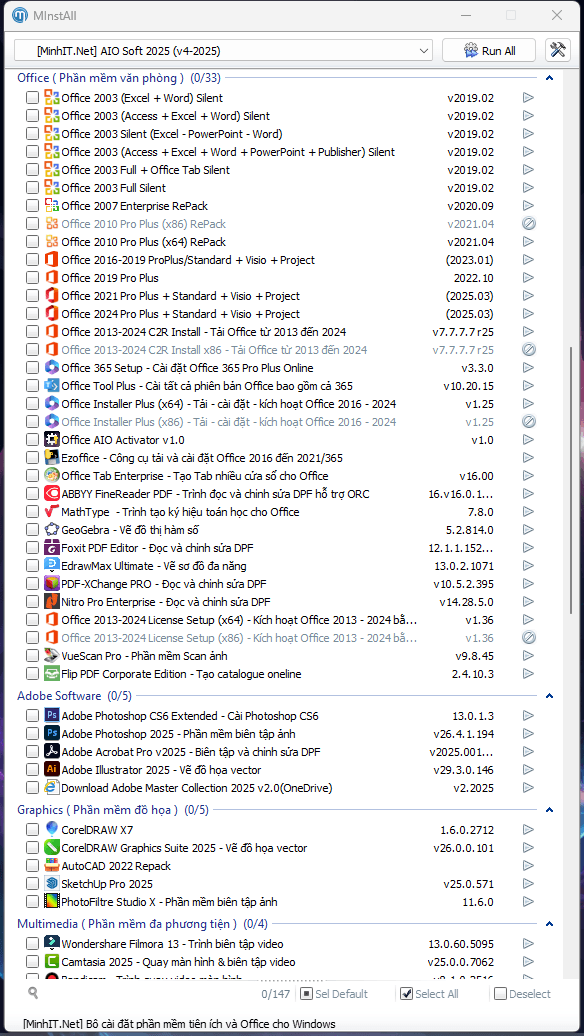Open the AIO Soft 2025 package dropdown
Screen dimensions: 584x1036
[223, 51]
